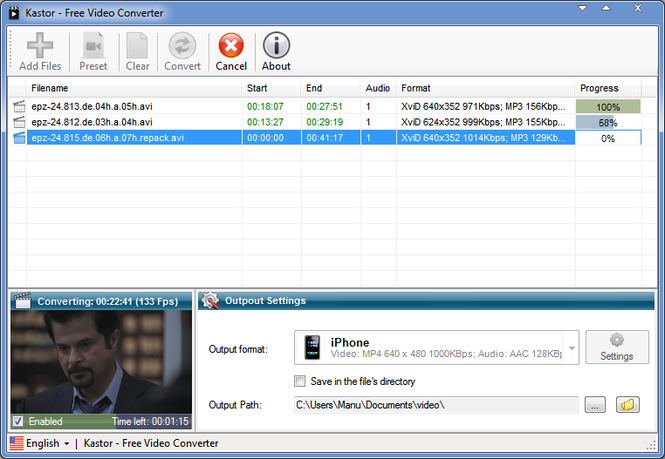The image size is (665, 459).
Task: Click the Start column header
Action: pos(271,88)
